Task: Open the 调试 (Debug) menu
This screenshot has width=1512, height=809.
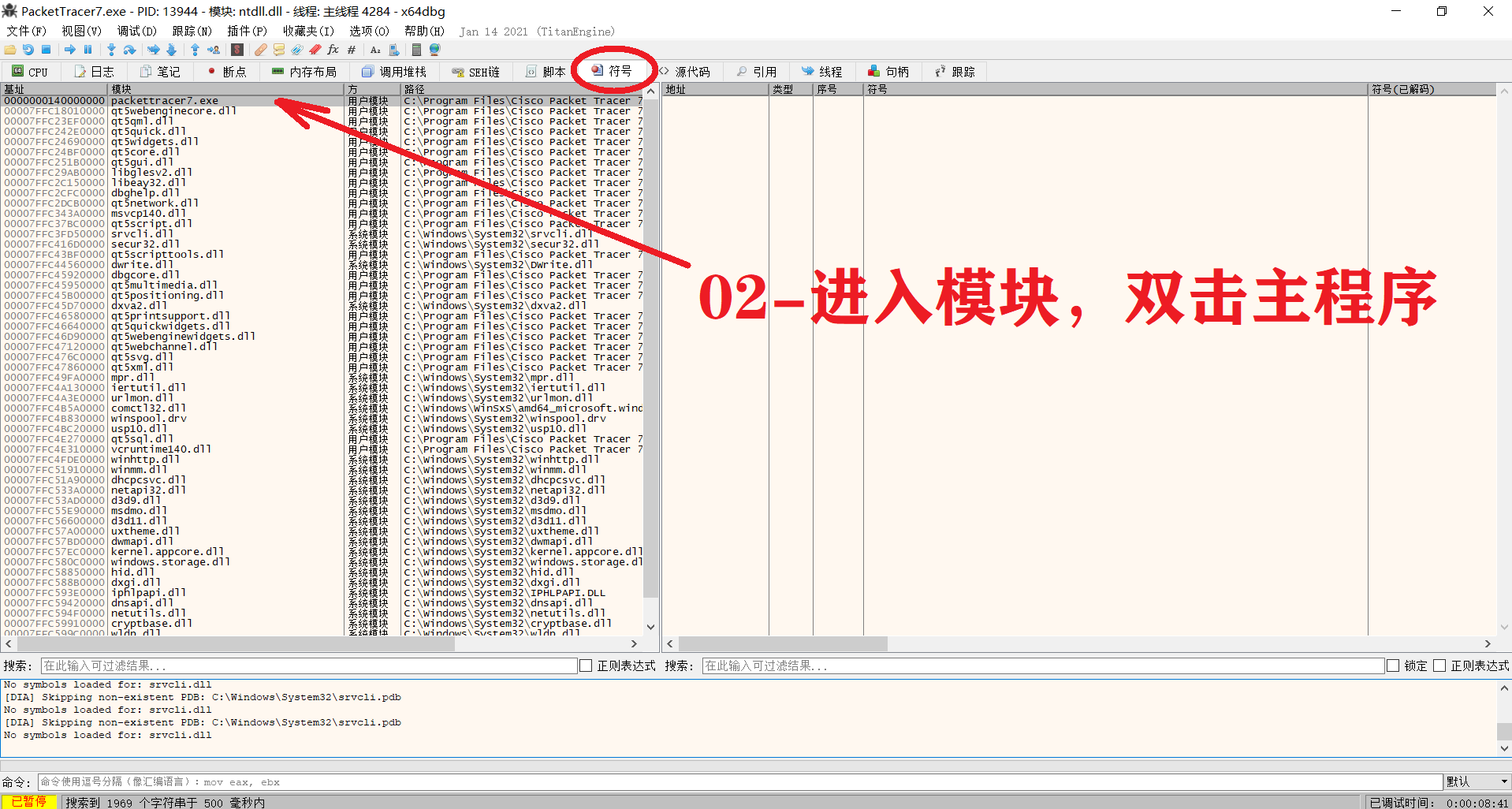Action: tap(136, 31)
